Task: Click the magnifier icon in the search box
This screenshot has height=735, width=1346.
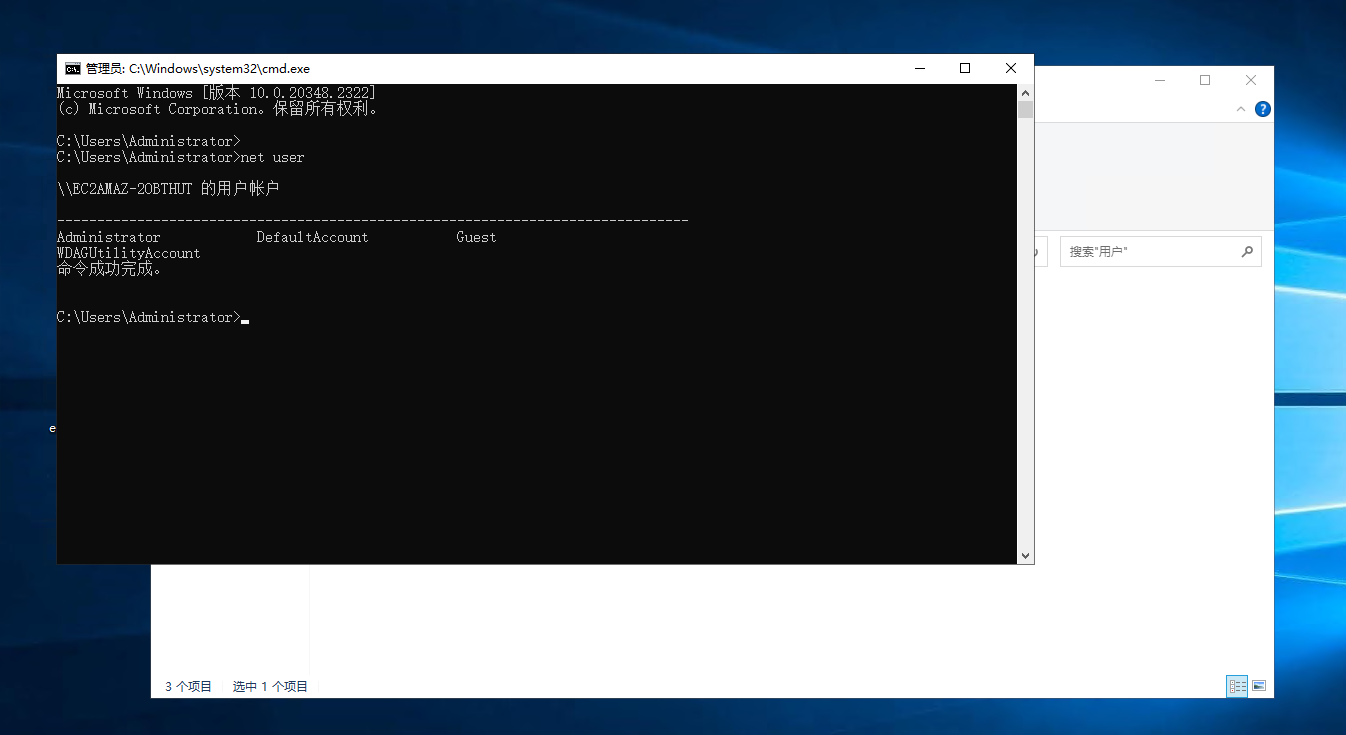Action: tap(1247, 252)
